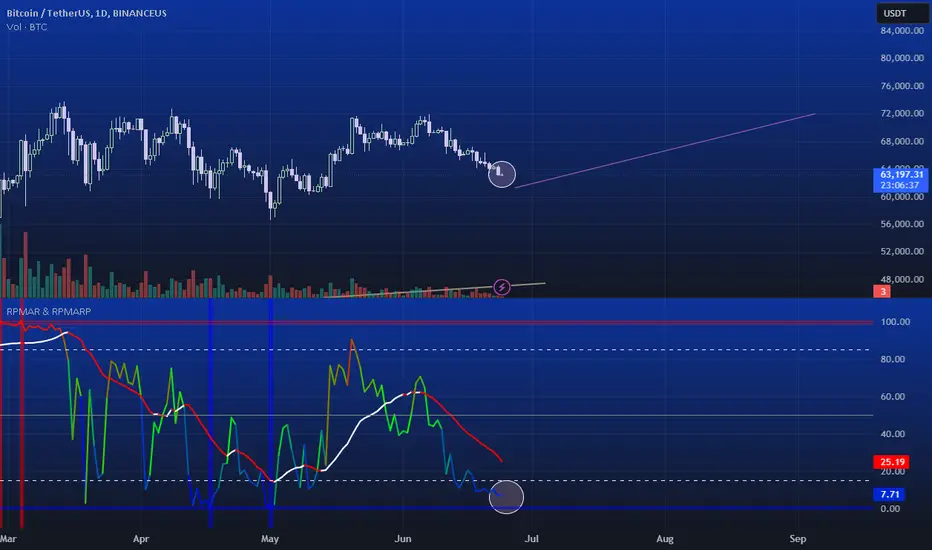Click the Apr label on time axis
The height and width of the screenshot is (550, 932).
[141, 539]
